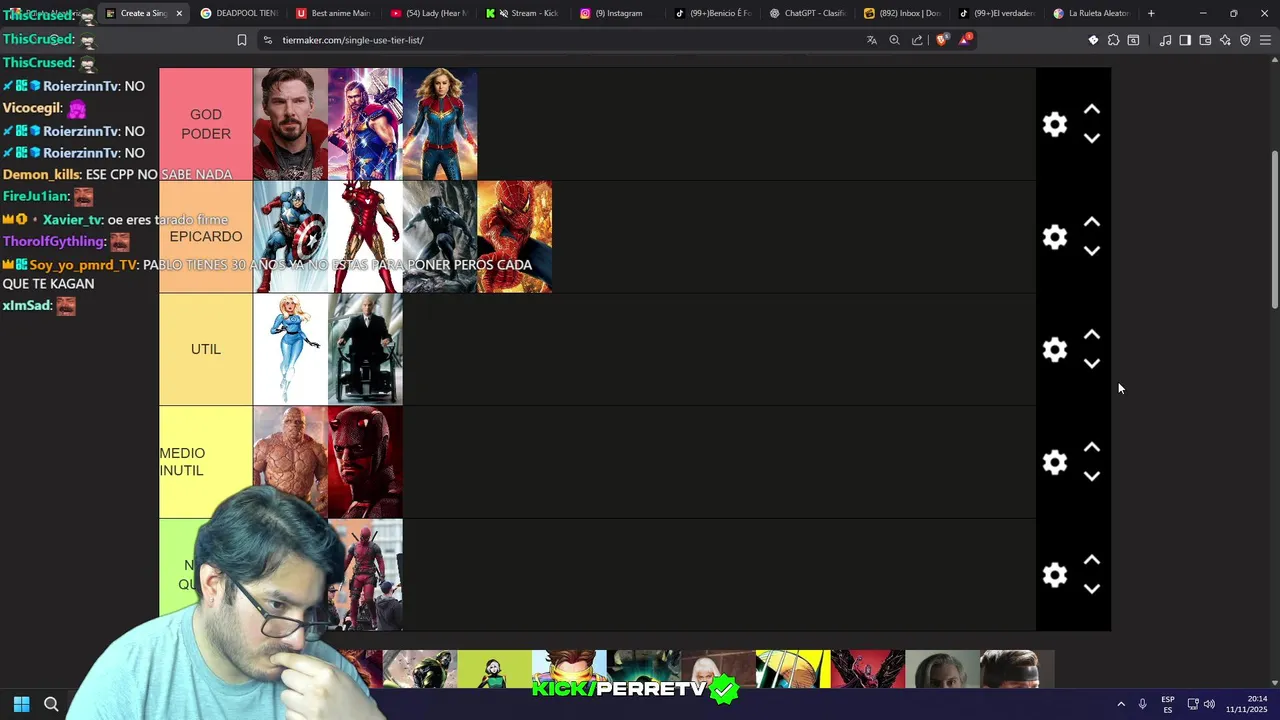Switch to Lady (Hear Me) YouTube tab
This screenshot has height=720, width=1280.
(428, 13)
